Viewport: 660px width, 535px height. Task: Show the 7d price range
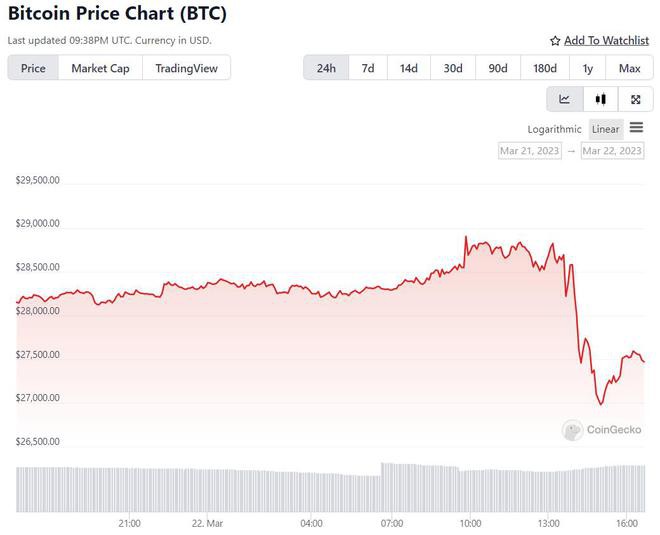coord(368,68)
